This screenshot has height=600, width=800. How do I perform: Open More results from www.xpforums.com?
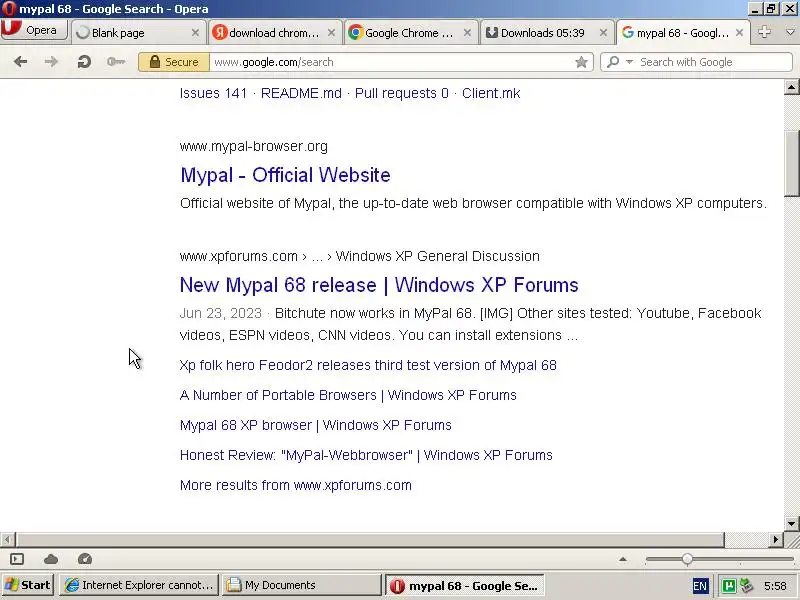[x=295, y=485]
